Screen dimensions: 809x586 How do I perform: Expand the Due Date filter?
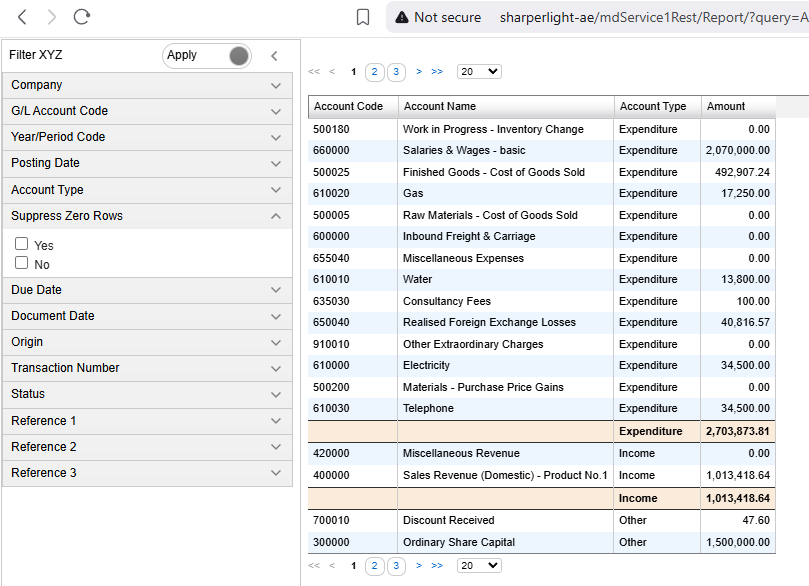[x=147, y=290]
